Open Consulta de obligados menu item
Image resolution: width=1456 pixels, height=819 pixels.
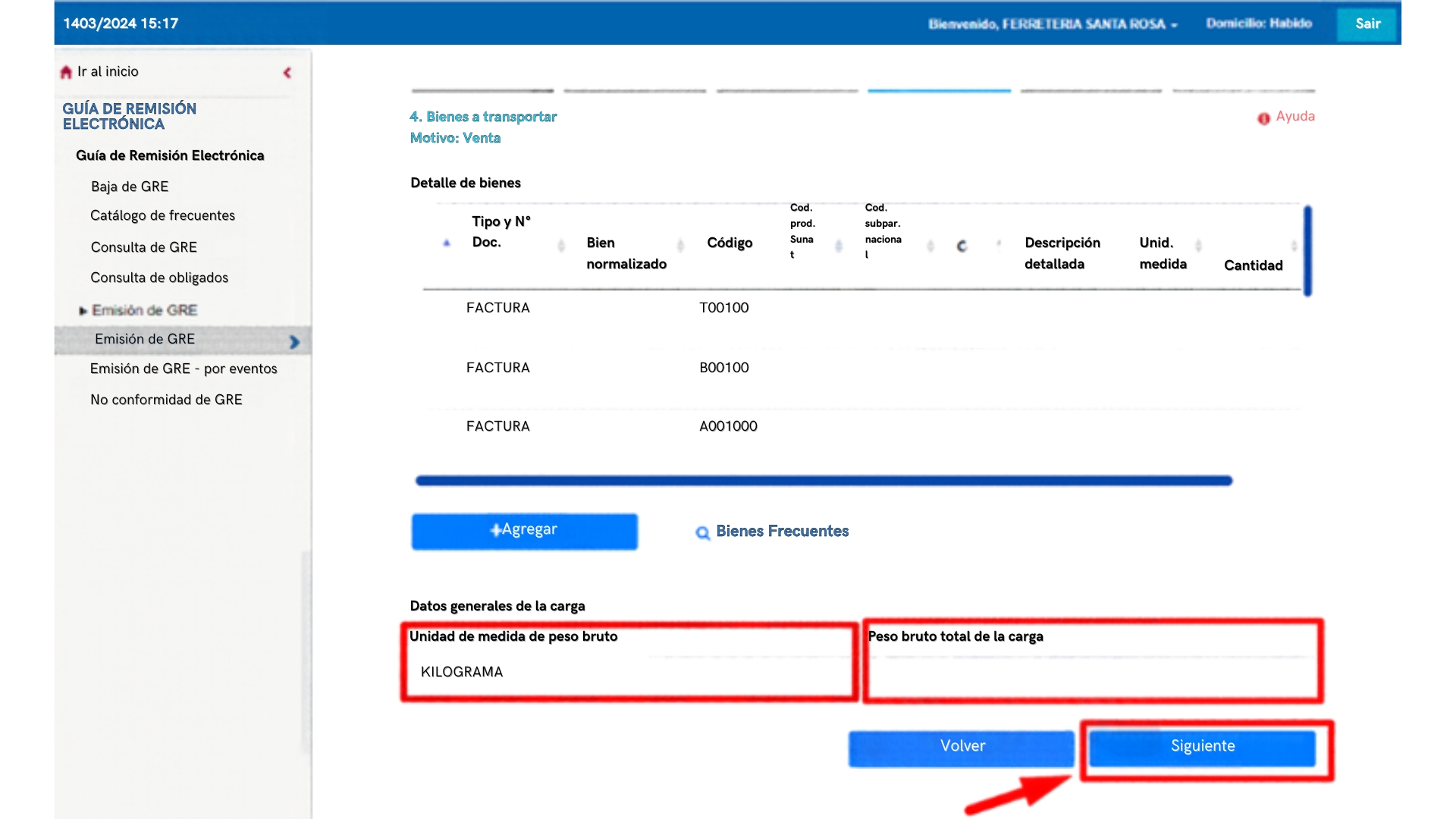coord(159,278)
